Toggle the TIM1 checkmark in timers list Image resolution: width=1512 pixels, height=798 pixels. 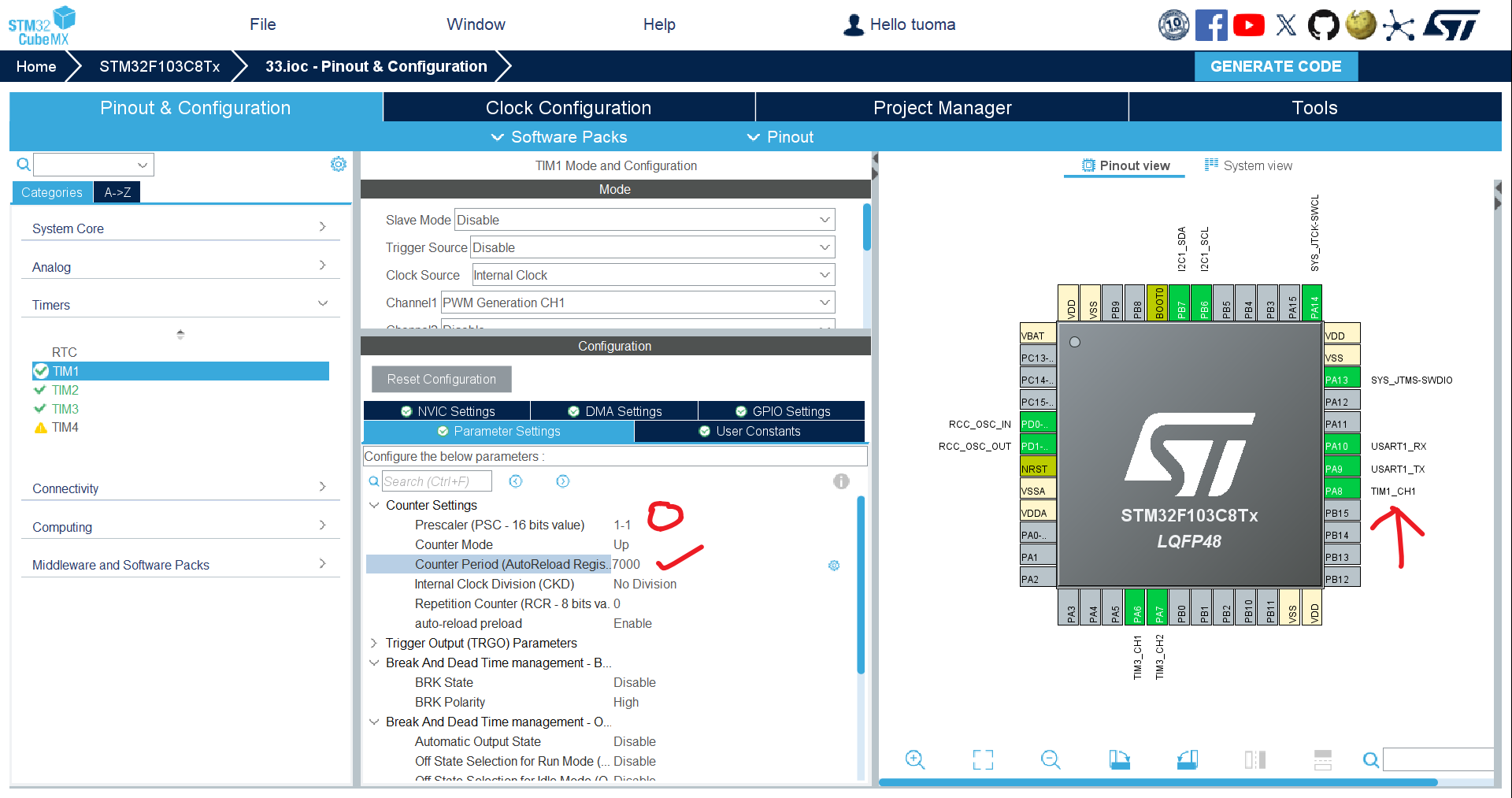point(41,371)
